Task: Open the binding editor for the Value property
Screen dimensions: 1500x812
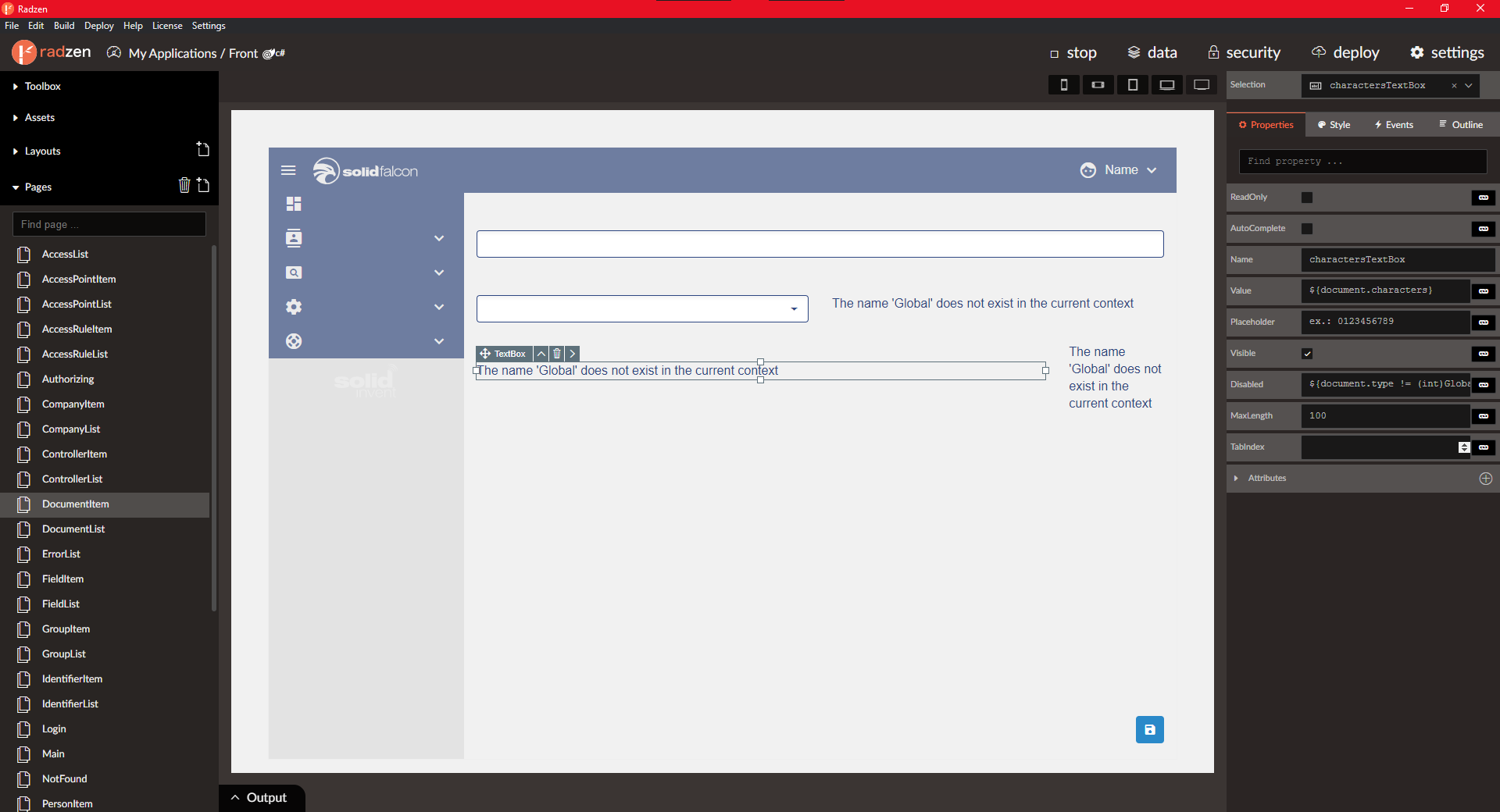Action: [x=1483, y=290]
